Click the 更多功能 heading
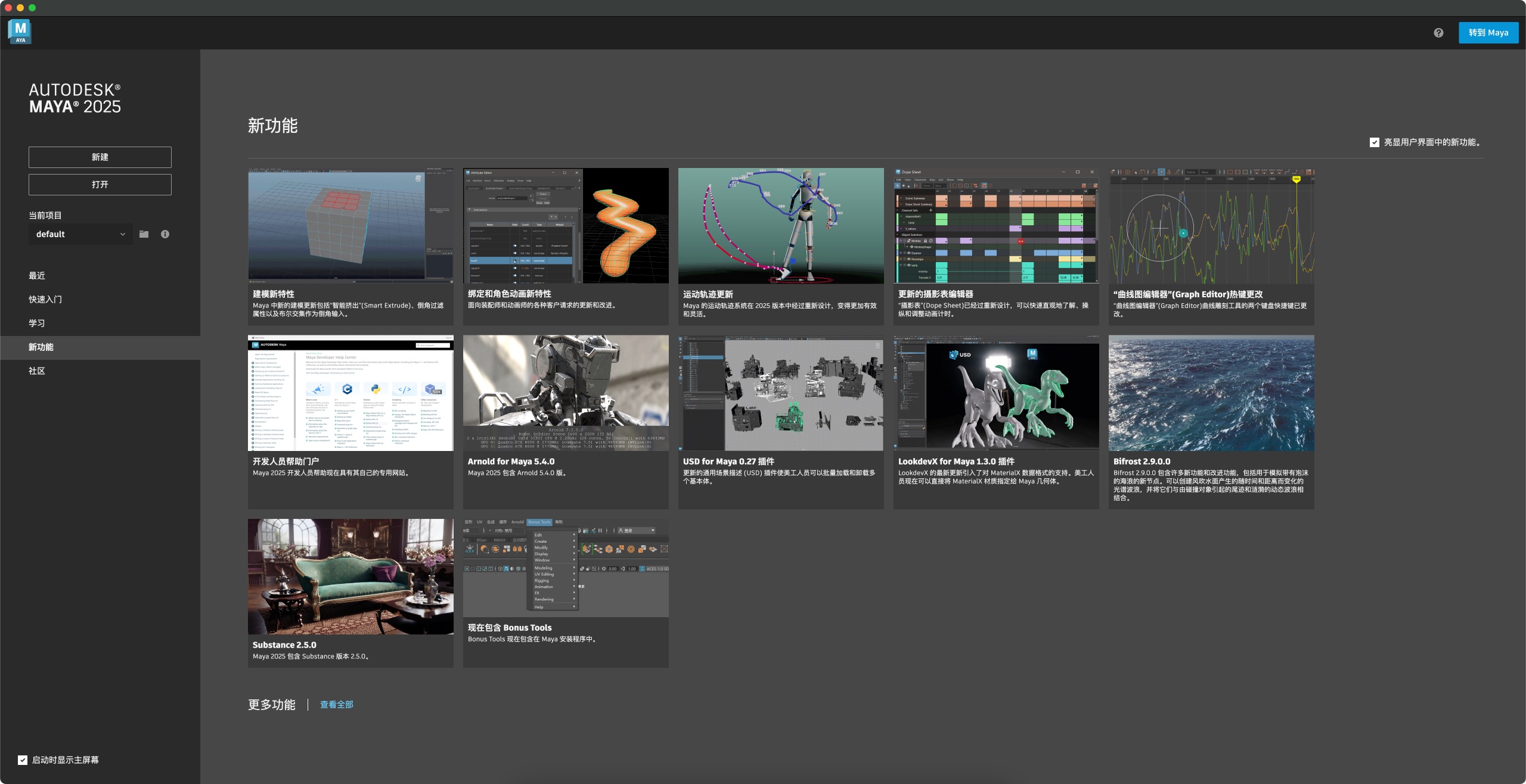Screen dimensions: 1526x784 click(x=272, y=705)
